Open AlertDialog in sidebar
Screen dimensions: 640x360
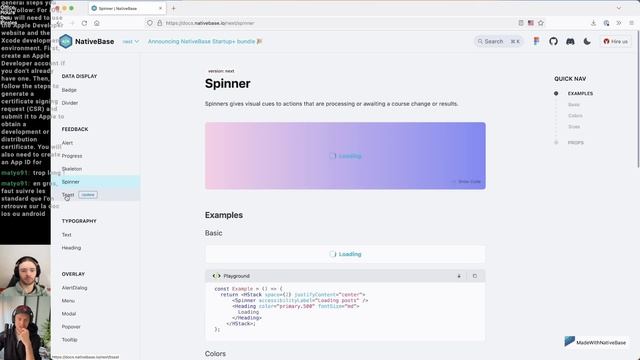coord(74,288)
